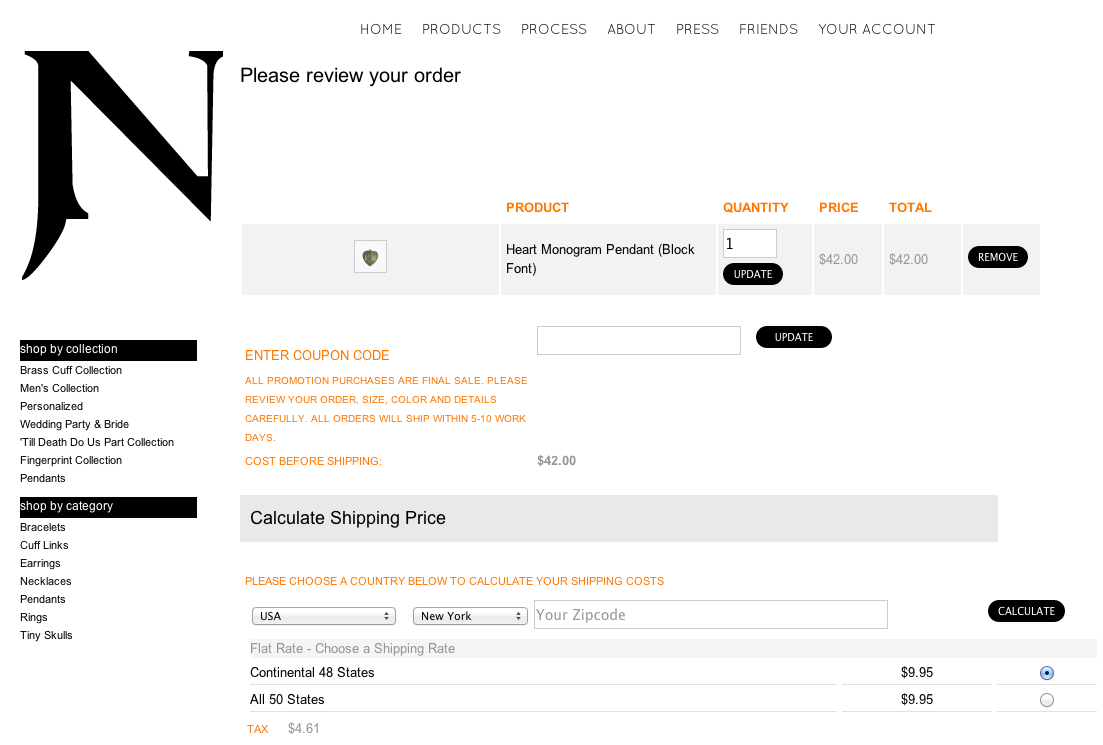
Task: Open the Fingerprint Collection link
Action: coord(71,460)
